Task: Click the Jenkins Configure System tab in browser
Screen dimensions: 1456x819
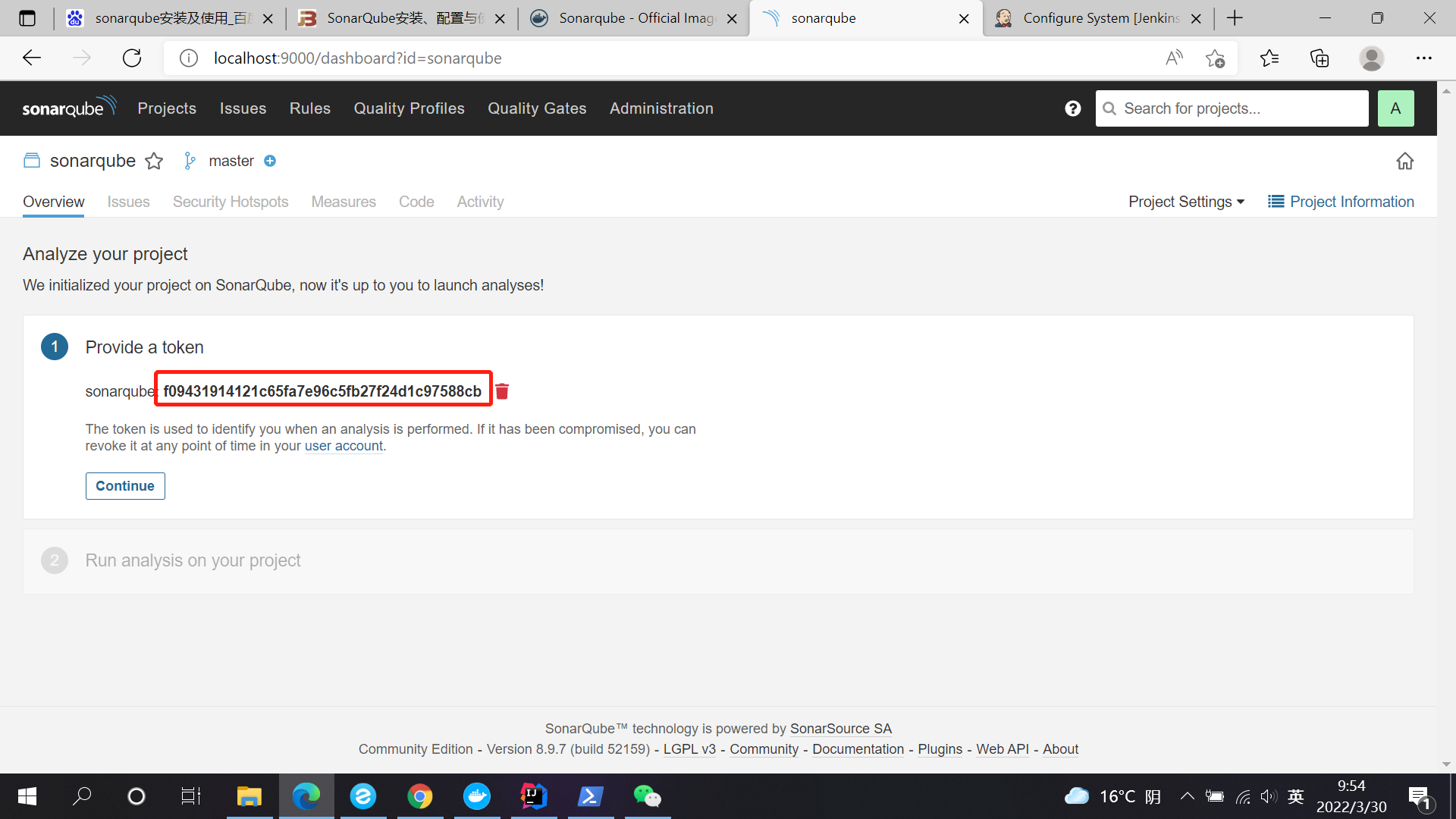Action: point(1091,18)
